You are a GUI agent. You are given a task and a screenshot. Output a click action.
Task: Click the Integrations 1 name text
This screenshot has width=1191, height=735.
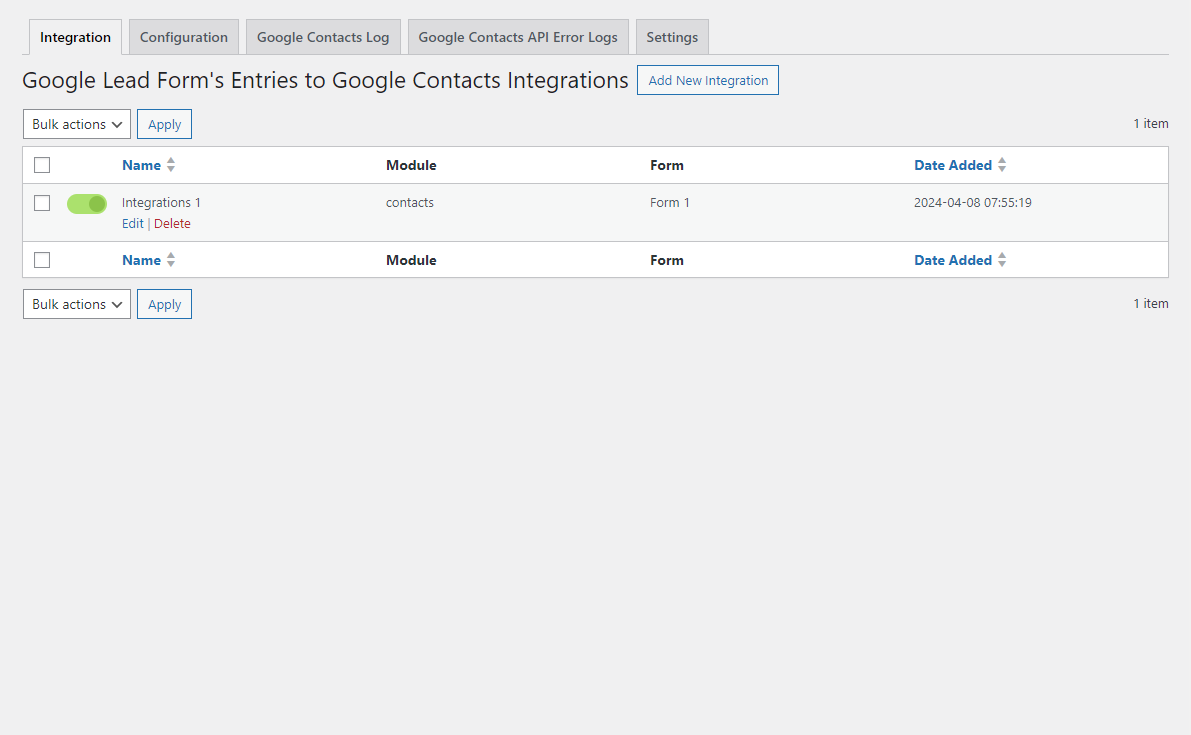tap(161, 203)
